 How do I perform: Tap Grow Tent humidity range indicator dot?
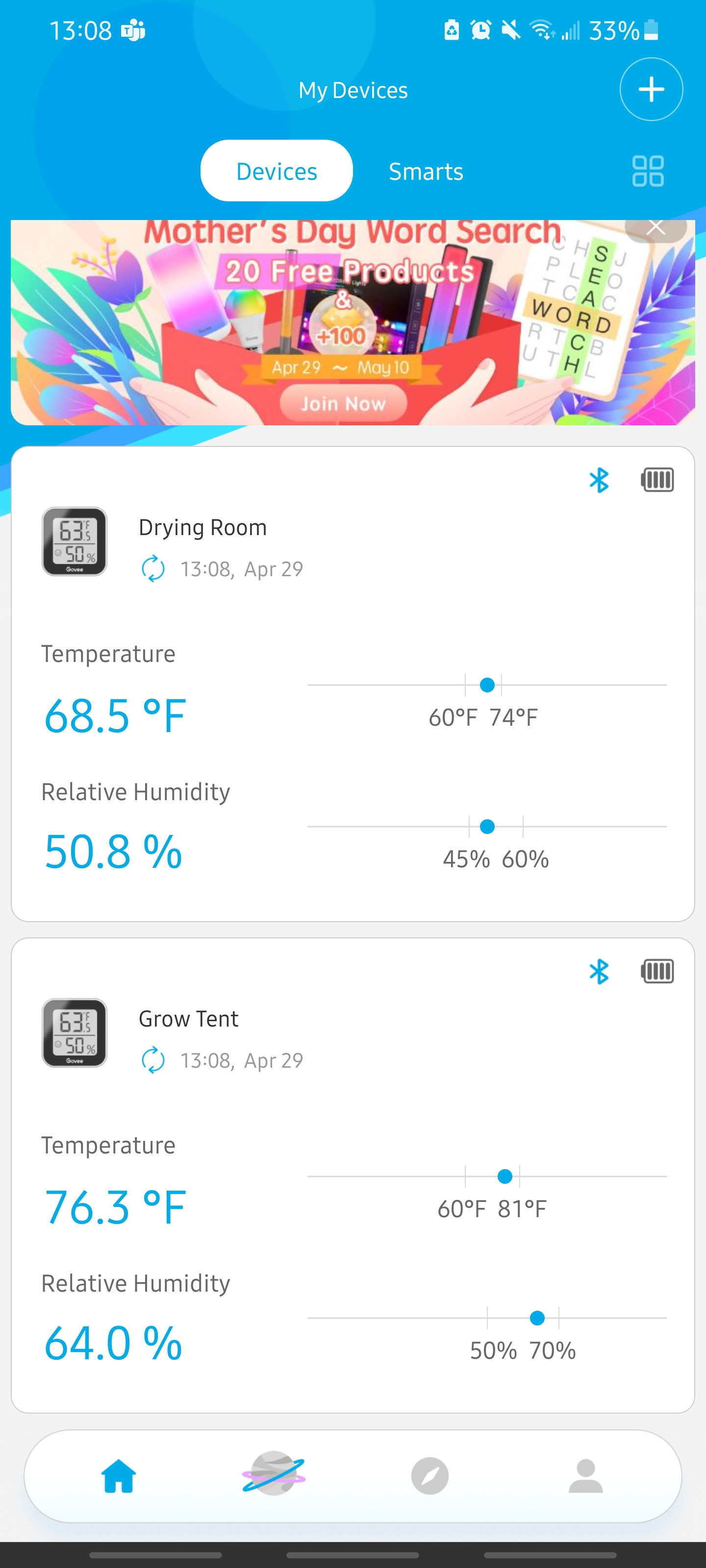point(537,1318)
